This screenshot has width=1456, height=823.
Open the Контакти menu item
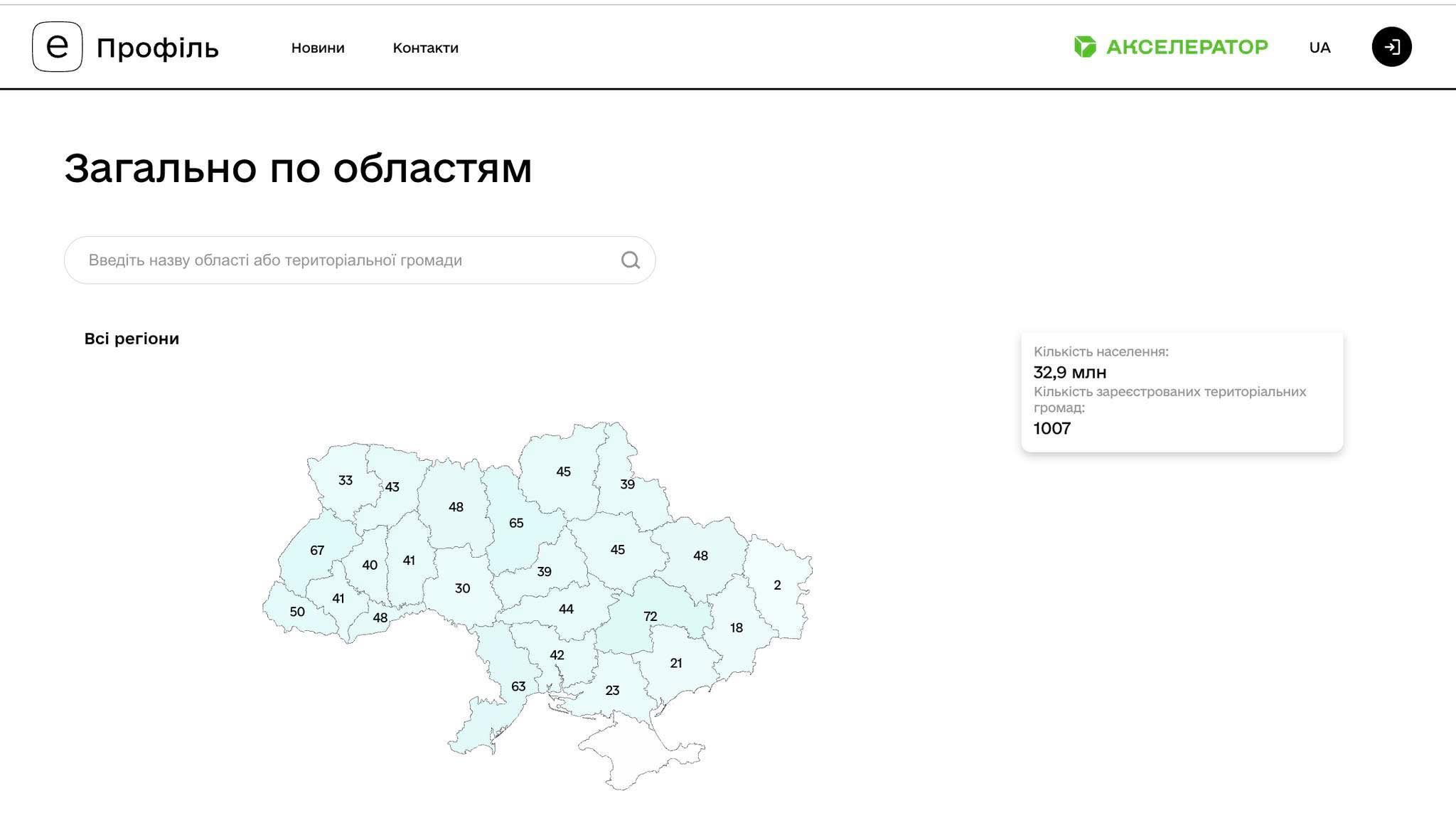(425, 48)
